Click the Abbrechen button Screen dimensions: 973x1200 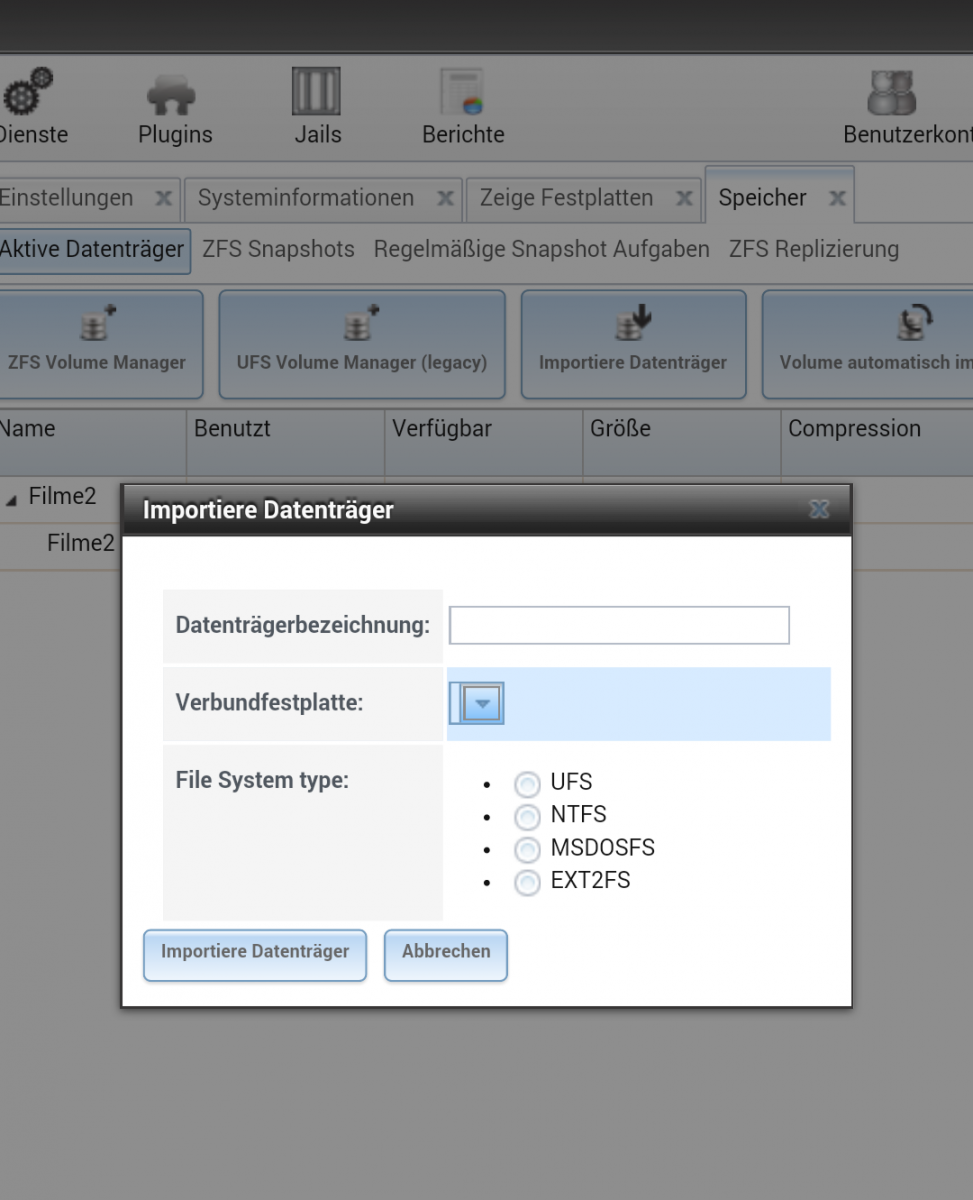pos(446,955)
